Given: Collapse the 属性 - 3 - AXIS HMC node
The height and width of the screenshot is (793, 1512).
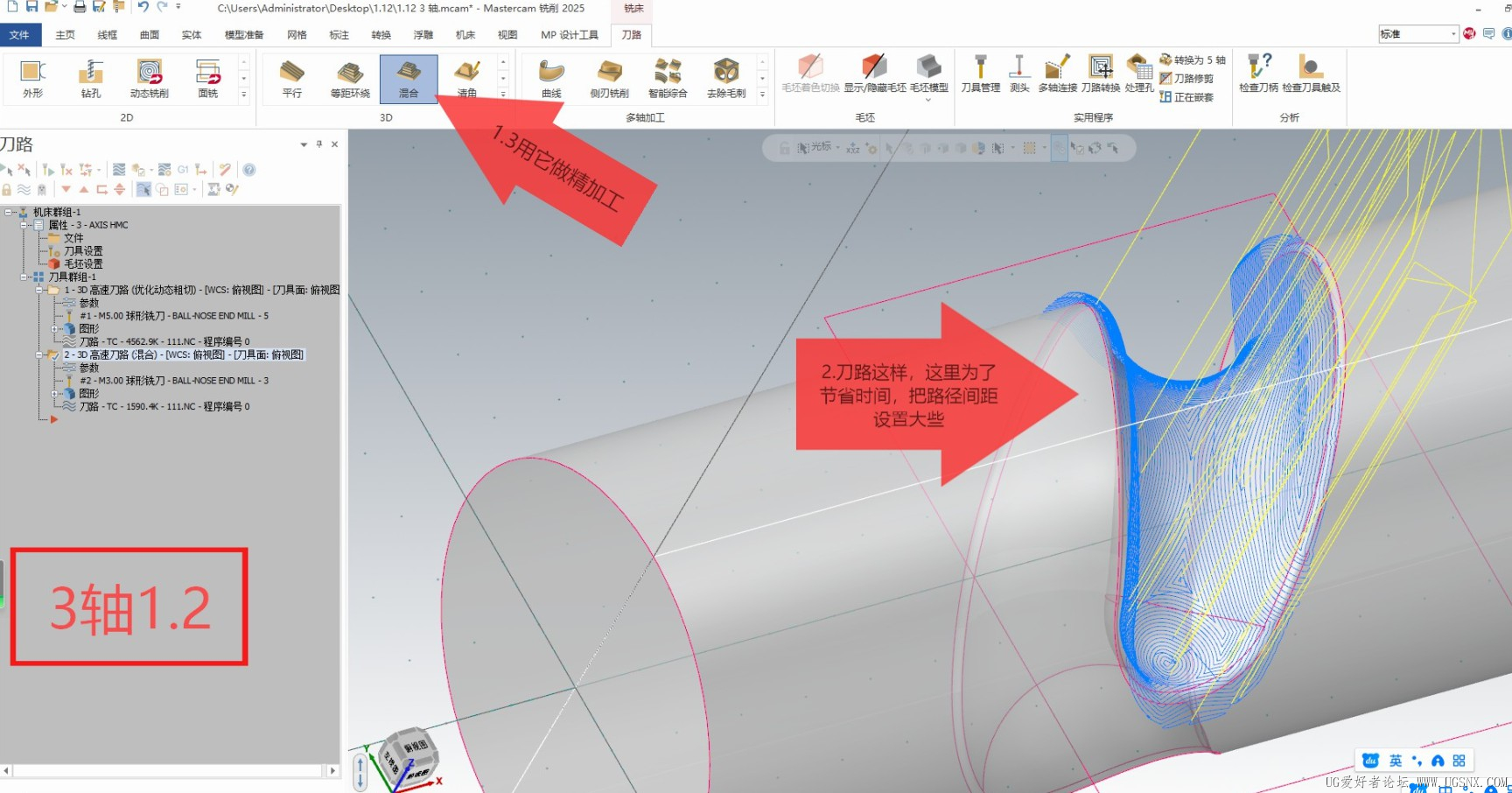Looking at the screenshot, I should (24, 225).
